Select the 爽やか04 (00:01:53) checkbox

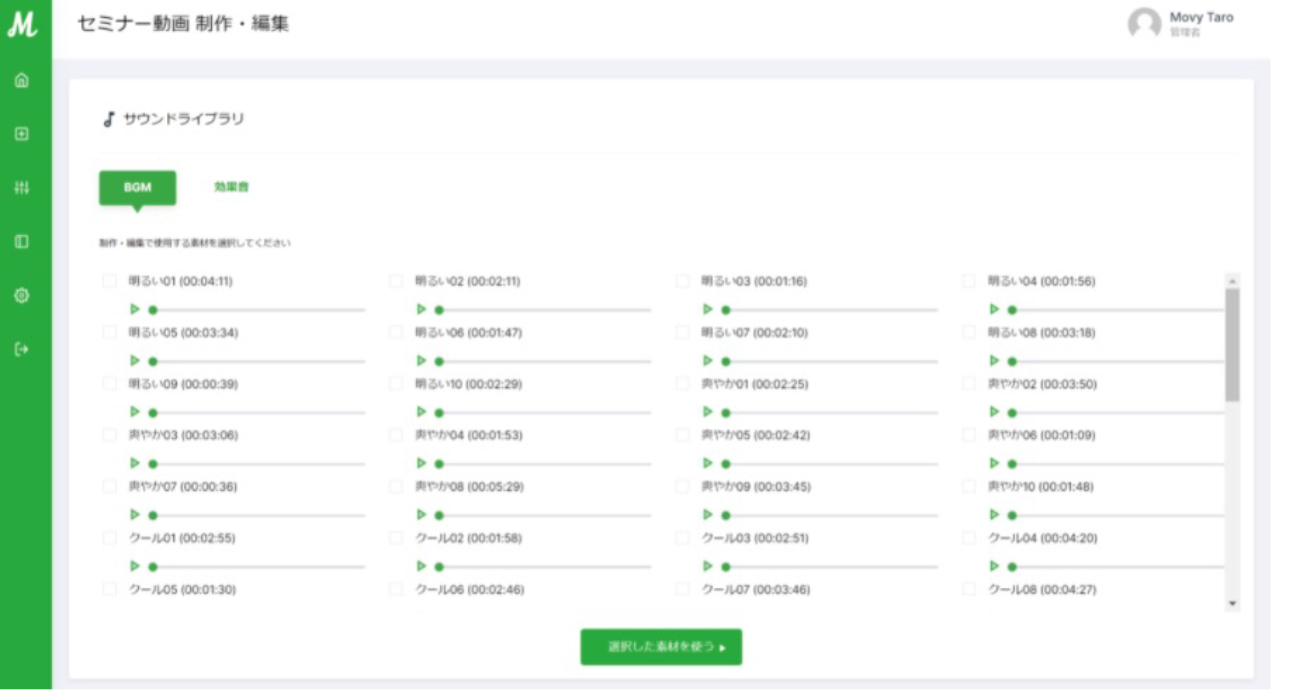(x=396, y=436)
